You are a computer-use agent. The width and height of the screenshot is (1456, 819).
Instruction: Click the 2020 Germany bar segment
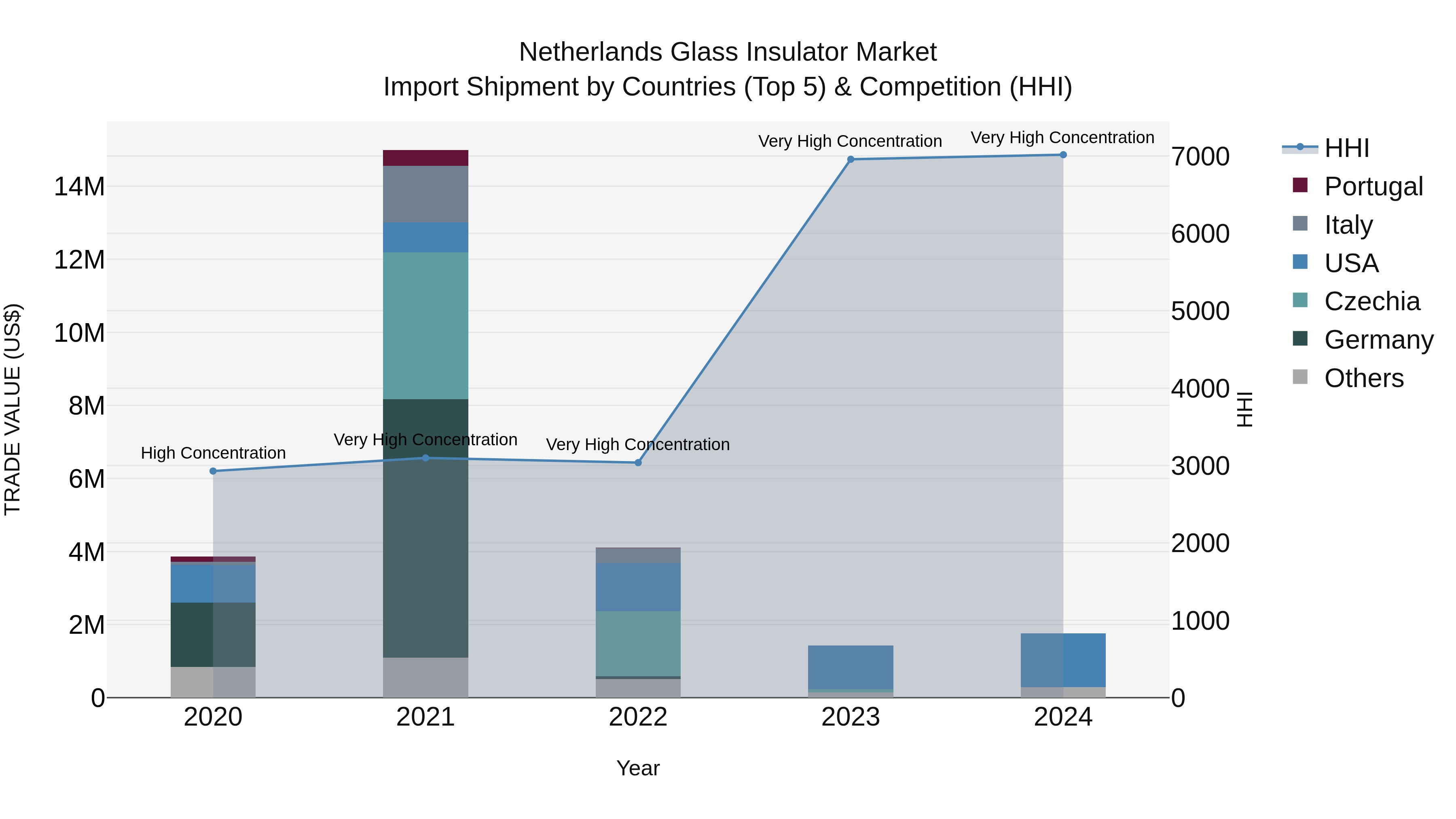tap(213, 635)
